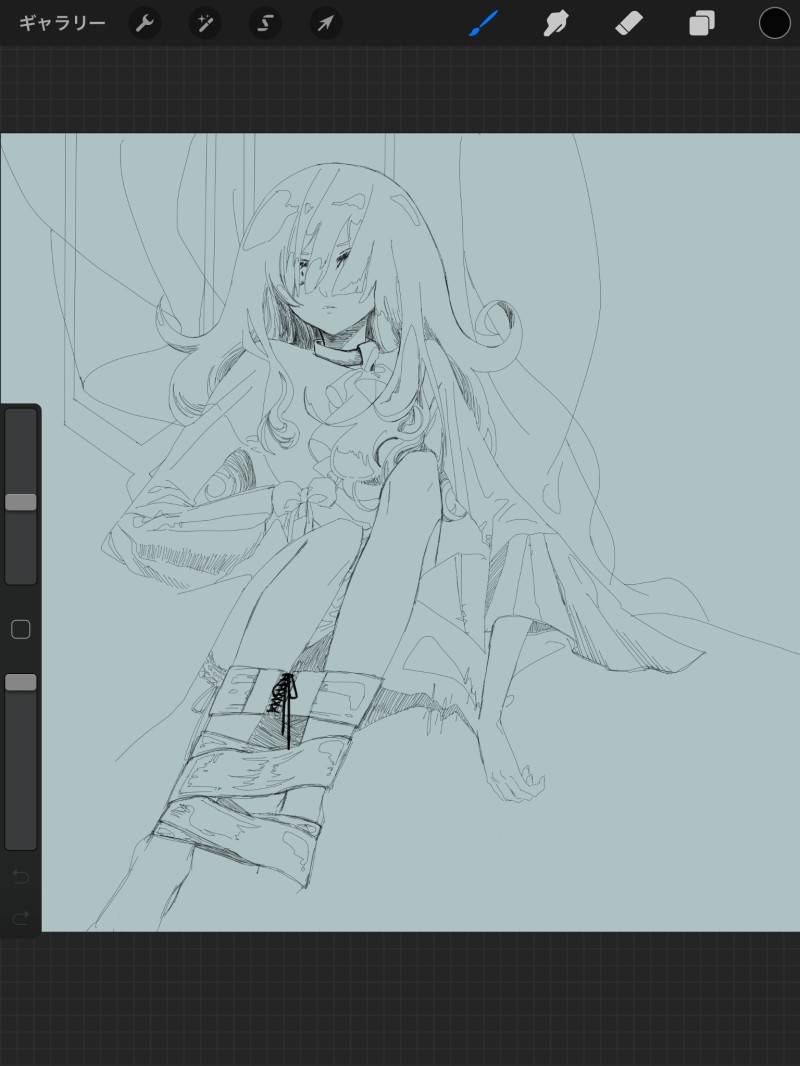Click the brush opacity slider handle
This screenshot has width=800, height=1066.
click(21, 683)
